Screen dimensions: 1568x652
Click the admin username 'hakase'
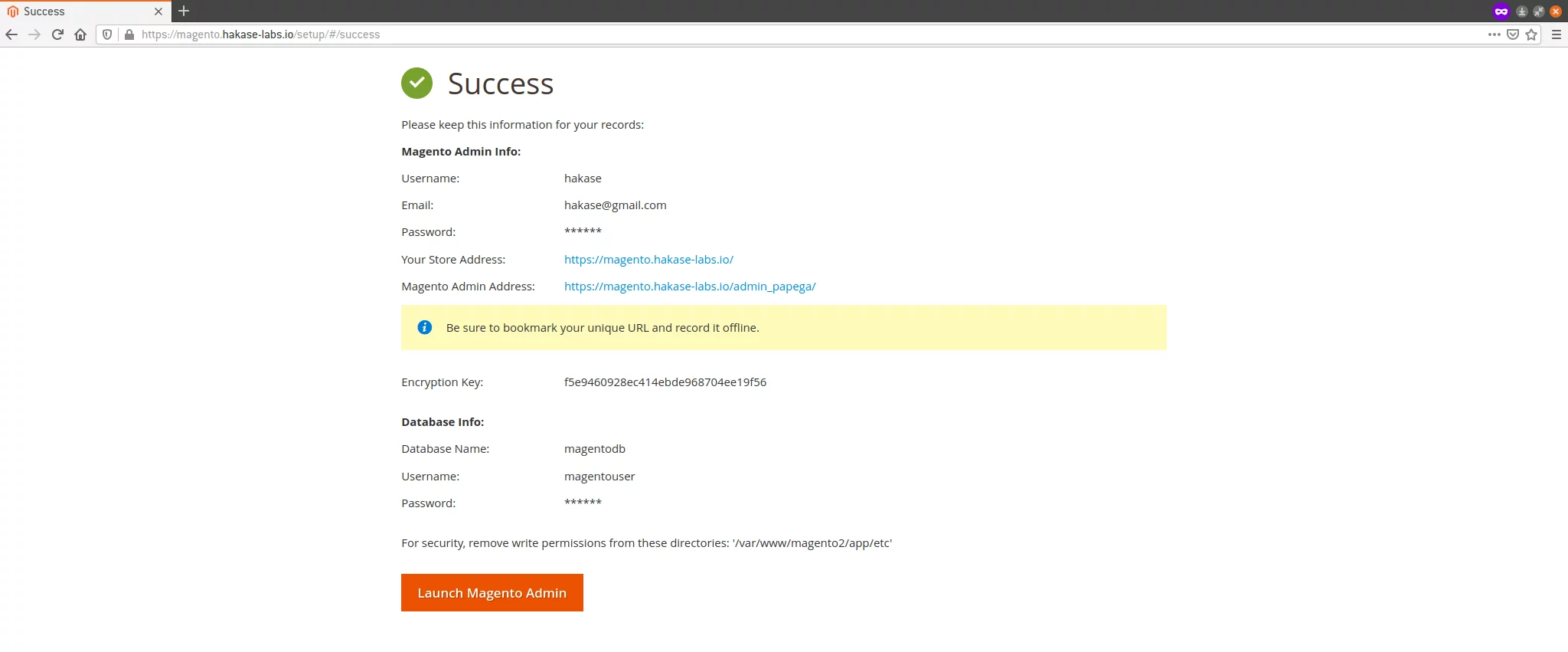(x=583, y=179)
